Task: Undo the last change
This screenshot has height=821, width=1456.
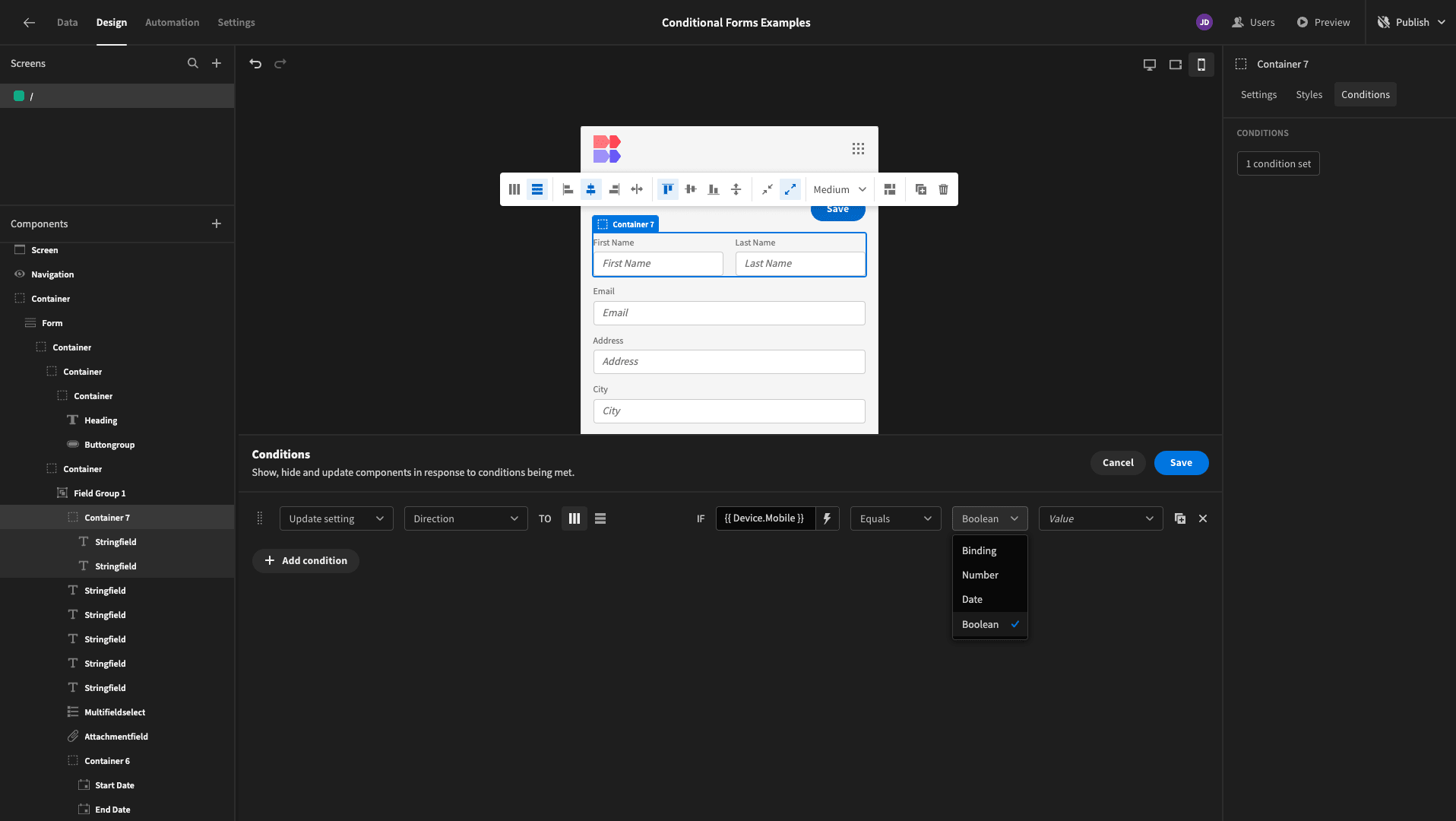Action: click(255, 63)
